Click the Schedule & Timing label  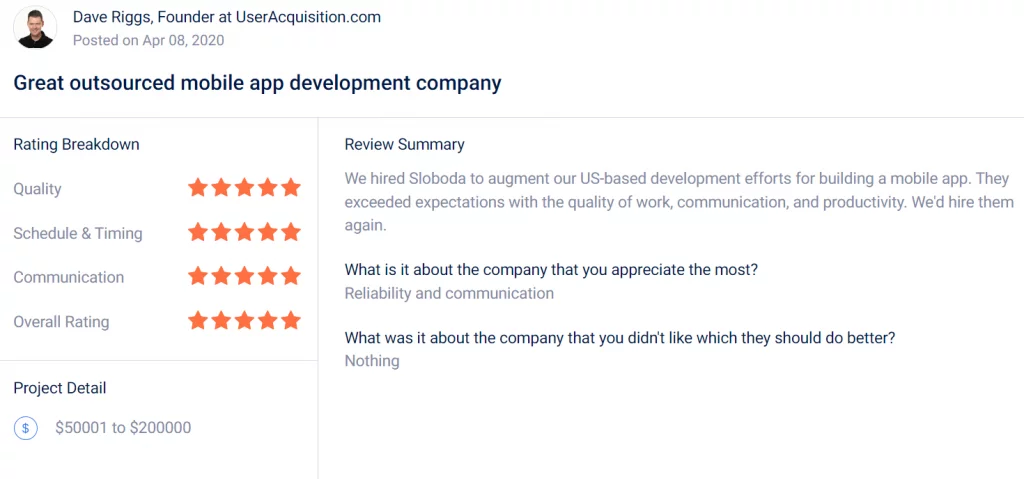coord(78,233)
